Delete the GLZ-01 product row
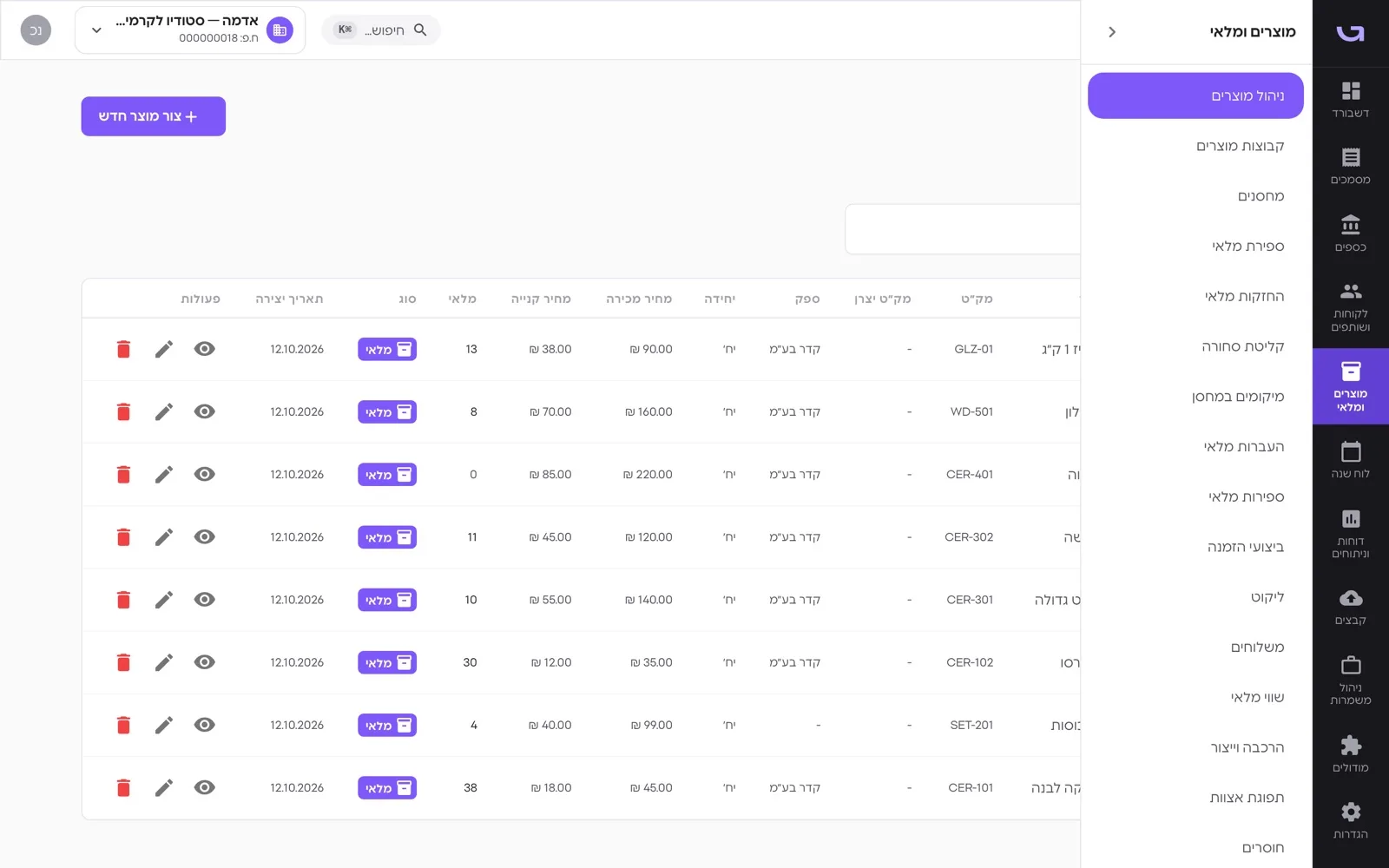Image resolution: width=1389 pixels, height=868 pixels. click(x=123, y=349)
